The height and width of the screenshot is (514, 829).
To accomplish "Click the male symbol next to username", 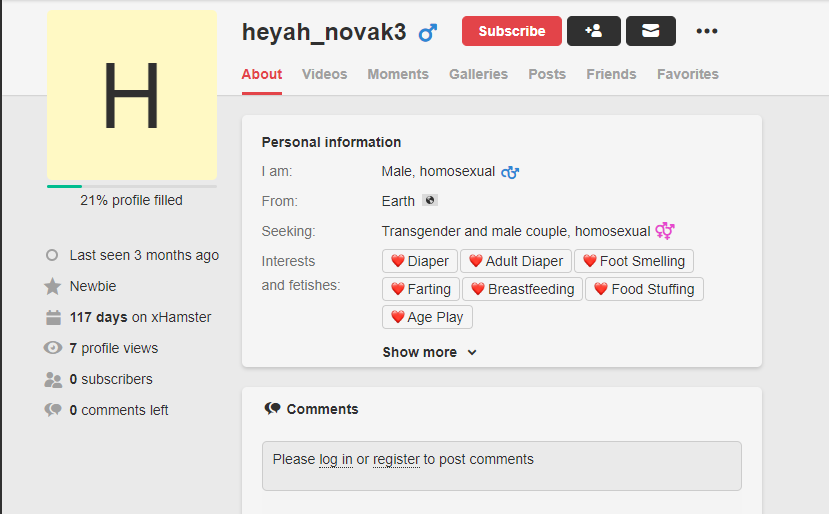I will tap(428, 33).
